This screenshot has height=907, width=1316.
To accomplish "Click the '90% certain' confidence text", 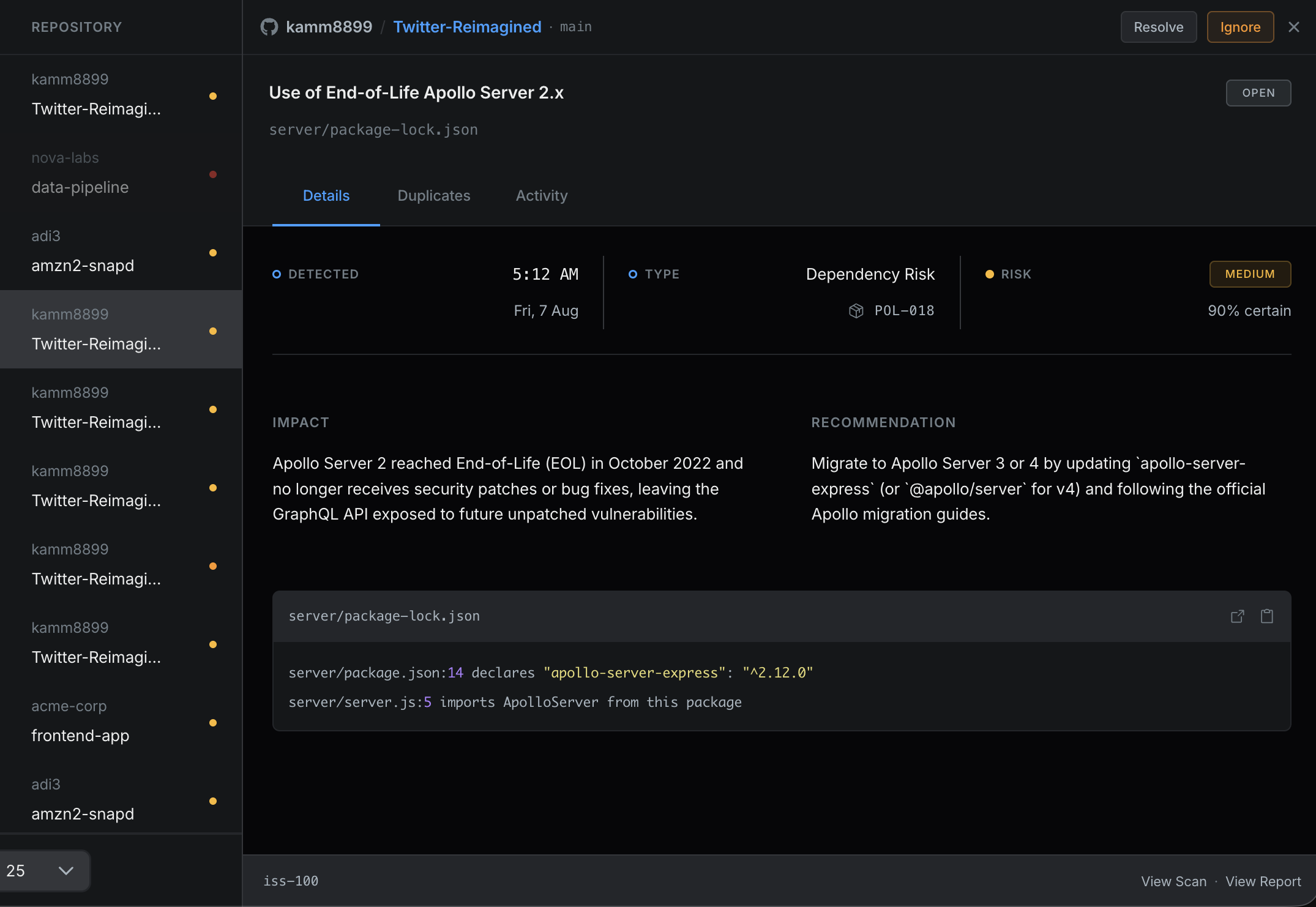I will tap(1249, 311).
